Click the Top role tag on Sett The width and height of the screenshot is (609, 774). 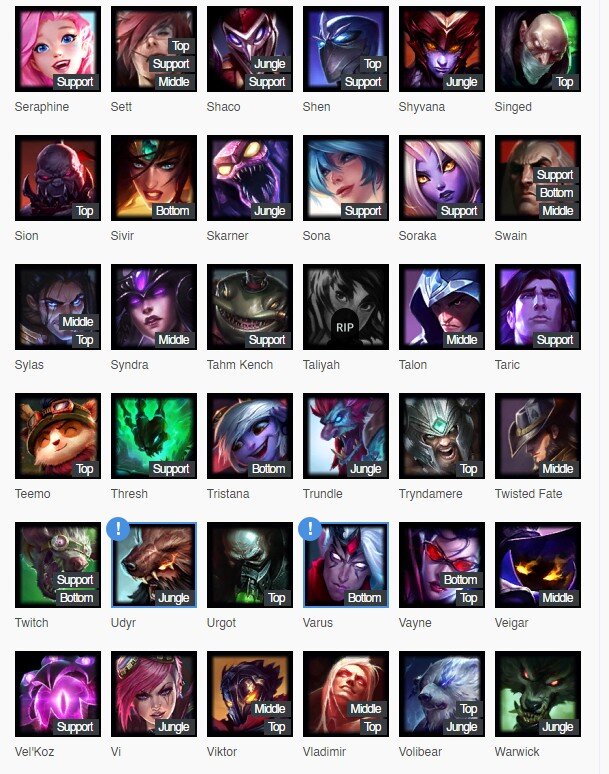[x=181, y=46]
